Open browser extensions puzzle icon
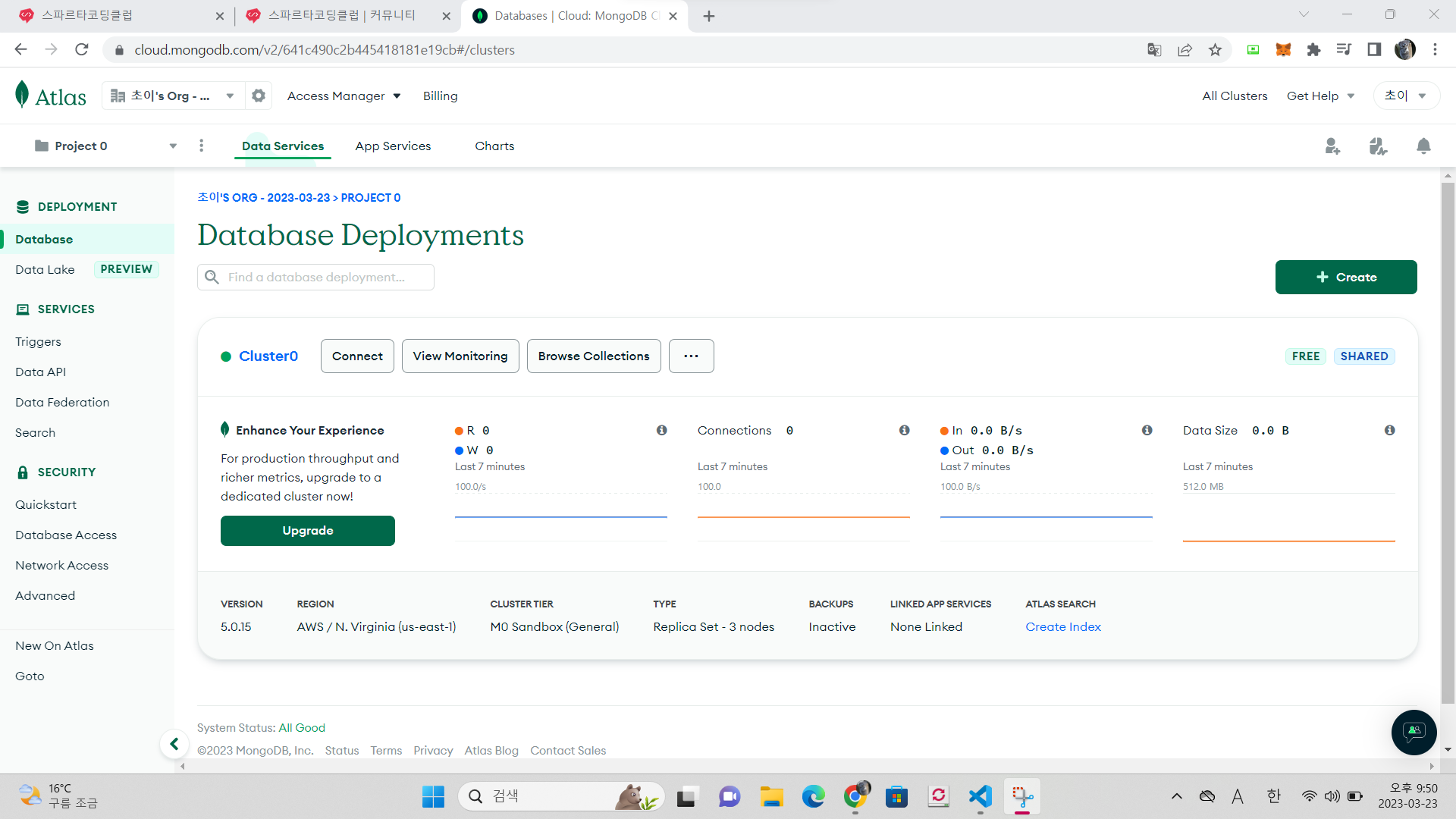This screenshot has height=819, width=1456. point(1313,50)
